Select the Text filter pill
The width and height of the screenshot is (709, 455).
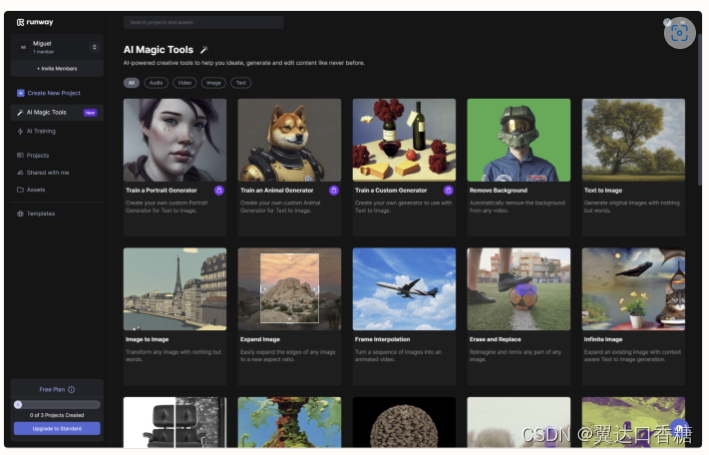[241, 83]
